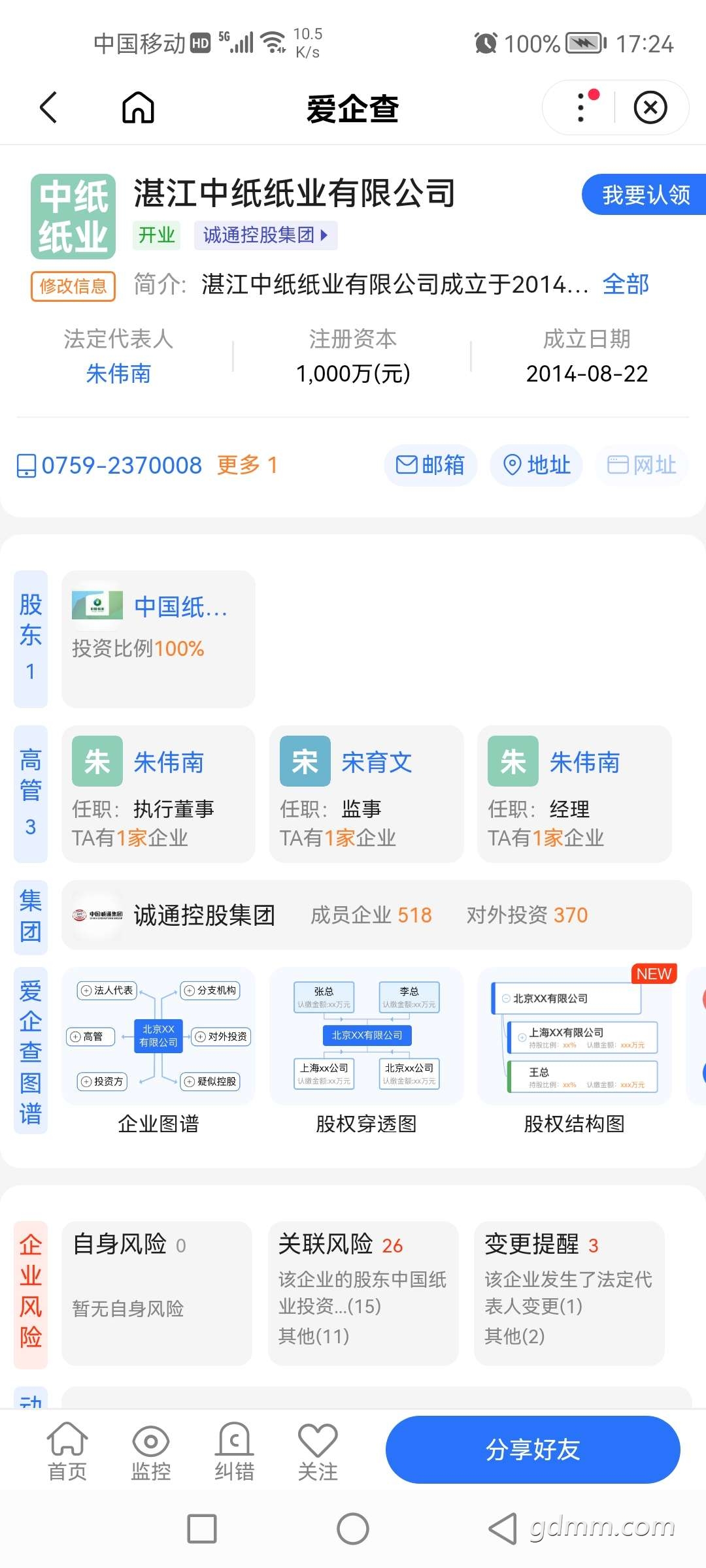Open 股权穿透图 diagram thumbnail
Viewport: 706px width, 1568px height.
(366, 1036)
